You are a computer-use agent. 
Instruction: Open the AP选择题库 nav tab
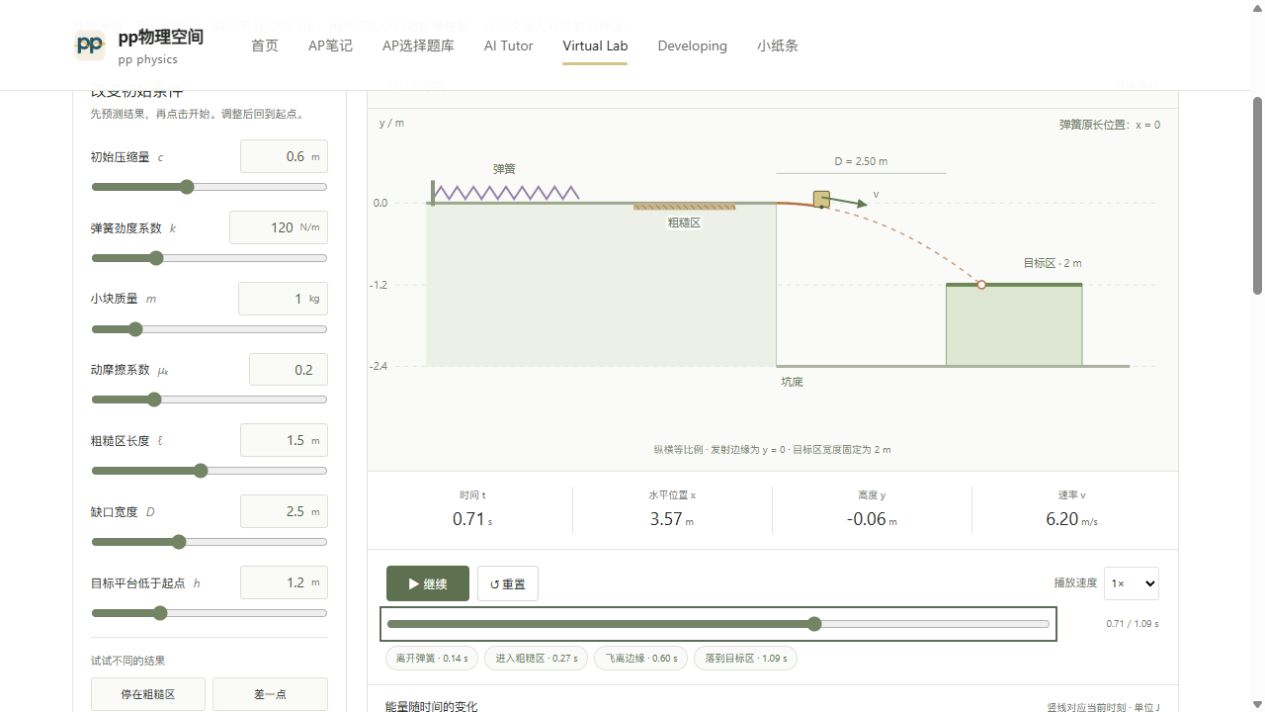click(x=418, y=46)
